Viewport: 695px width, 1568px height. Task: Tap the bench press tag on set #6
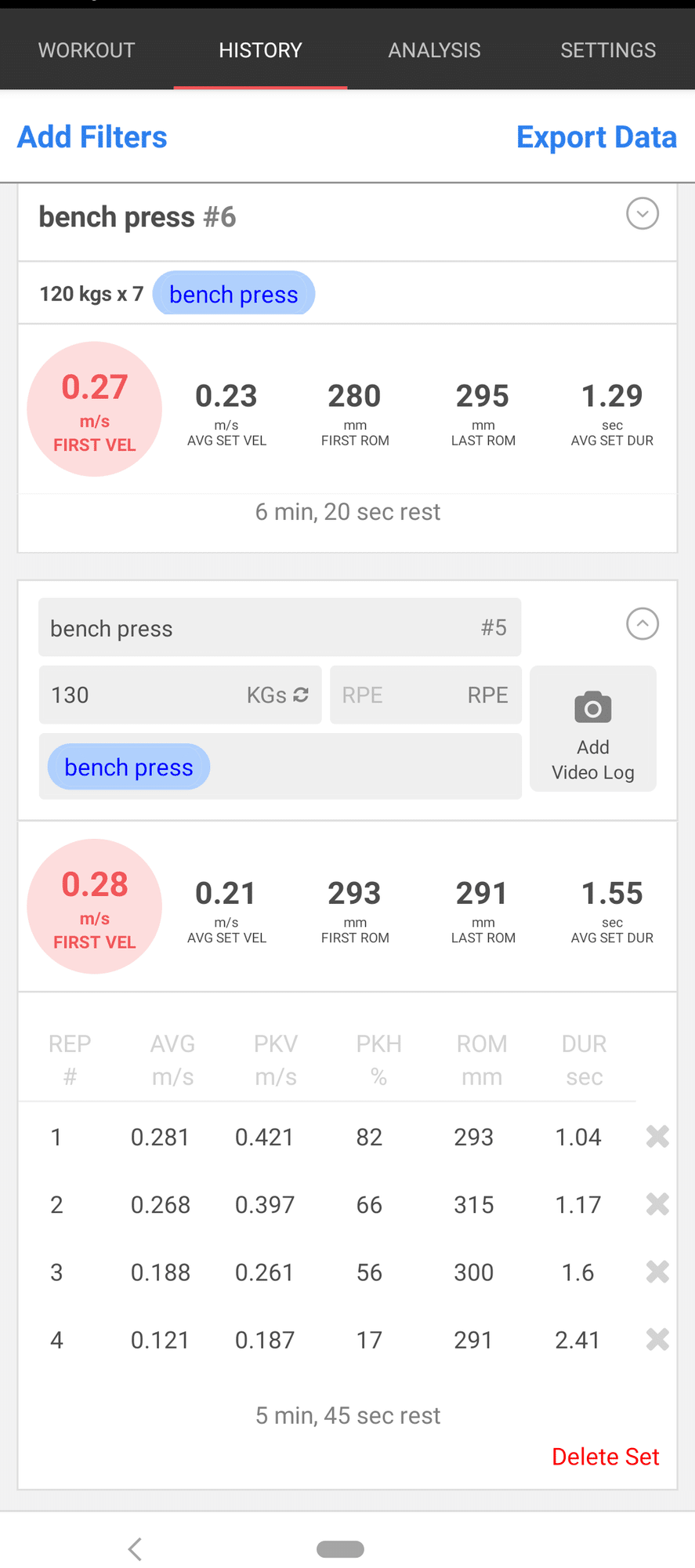pos(233,294)
